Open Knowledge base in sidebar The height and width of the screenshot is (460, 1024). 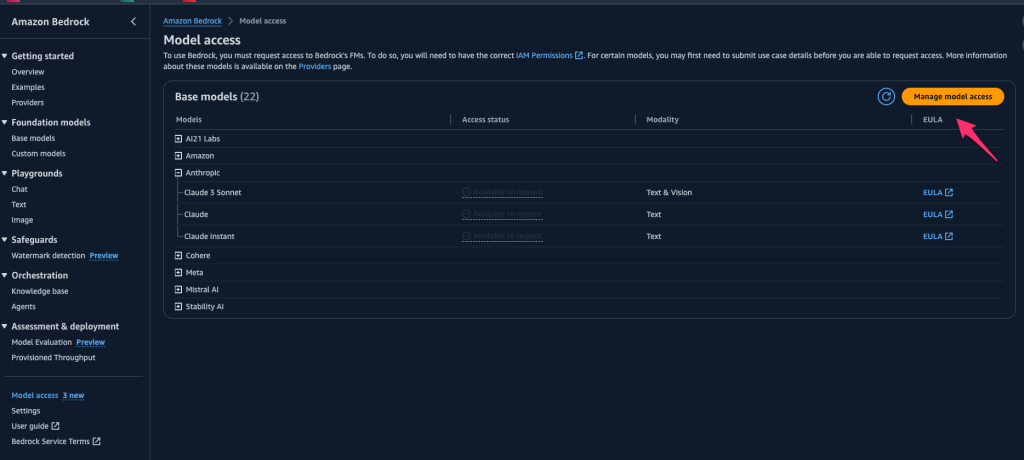[x=40, y=291]
